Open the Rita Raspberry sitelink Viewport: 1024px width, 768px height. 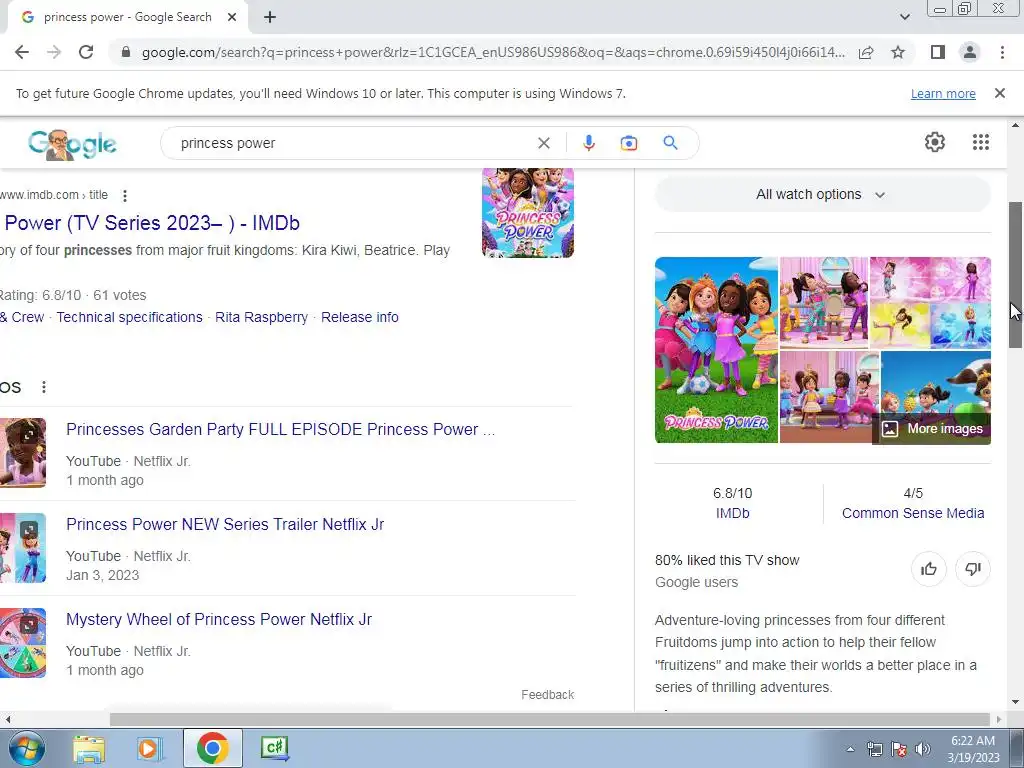pyautogui.click(x=261, y=317)
